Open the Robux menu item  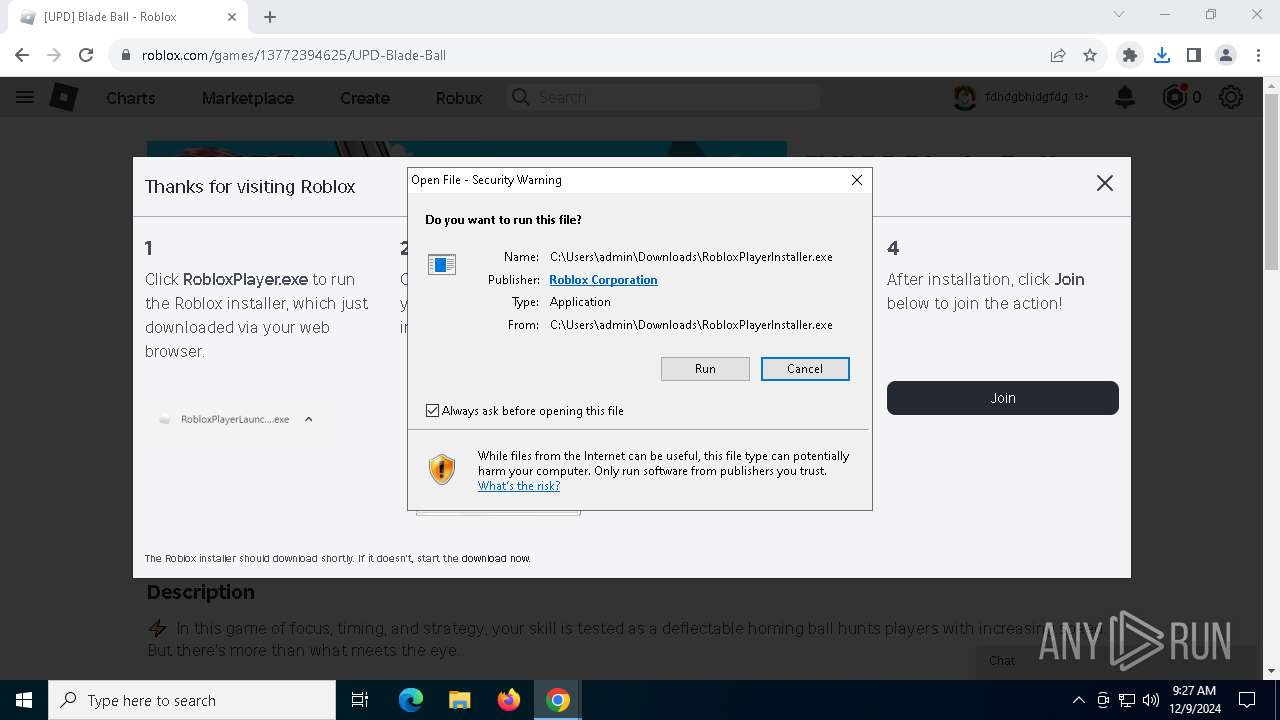459,98
